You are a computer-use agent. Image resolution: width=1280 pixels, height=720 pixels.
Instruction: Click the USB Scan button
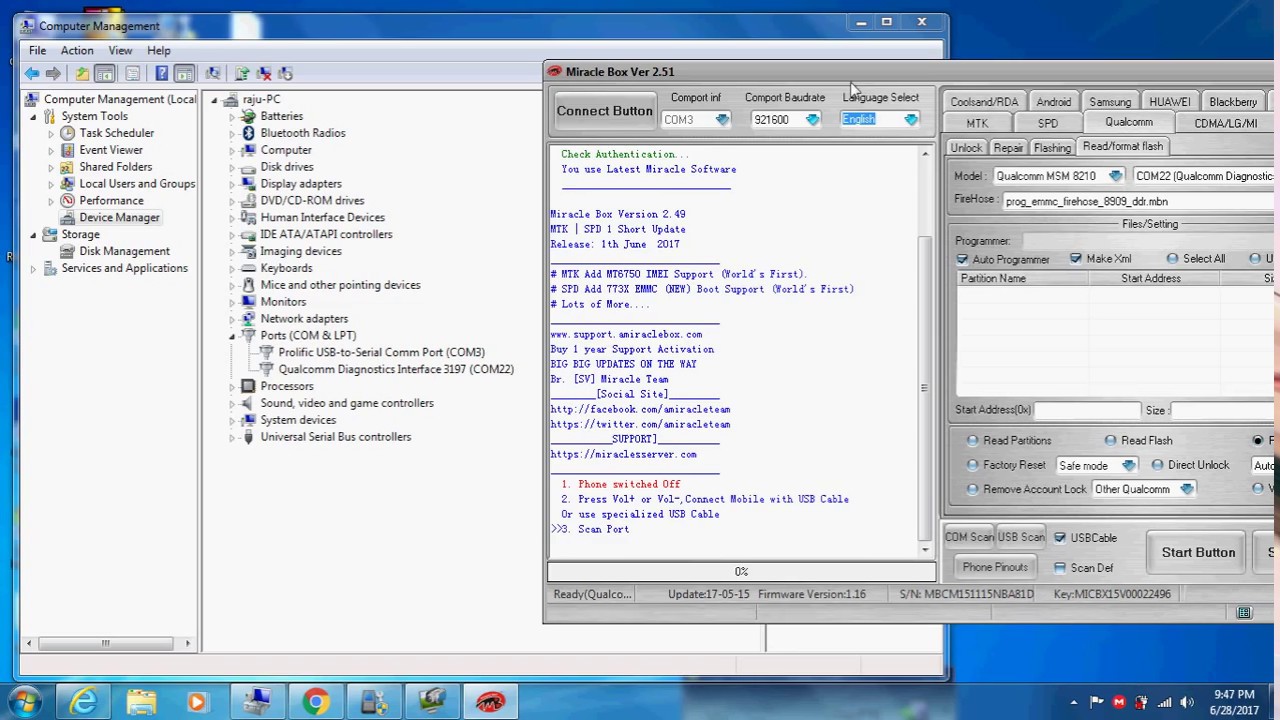(x=1021, y=538)
